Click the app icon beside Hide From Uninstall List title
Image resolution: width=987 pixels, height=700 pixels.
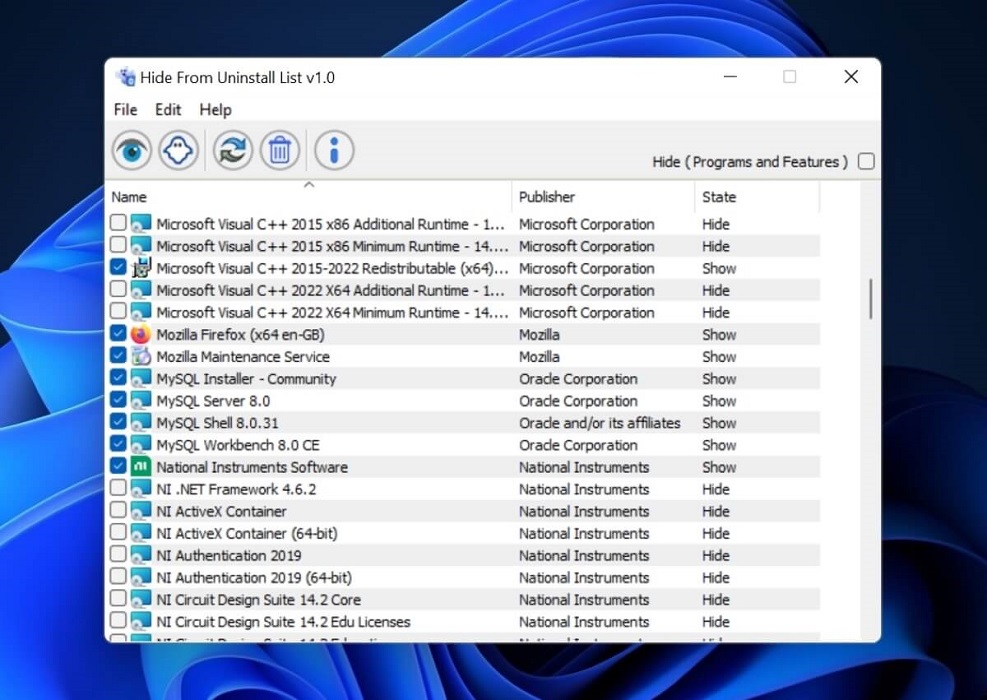tap(124, 77)
